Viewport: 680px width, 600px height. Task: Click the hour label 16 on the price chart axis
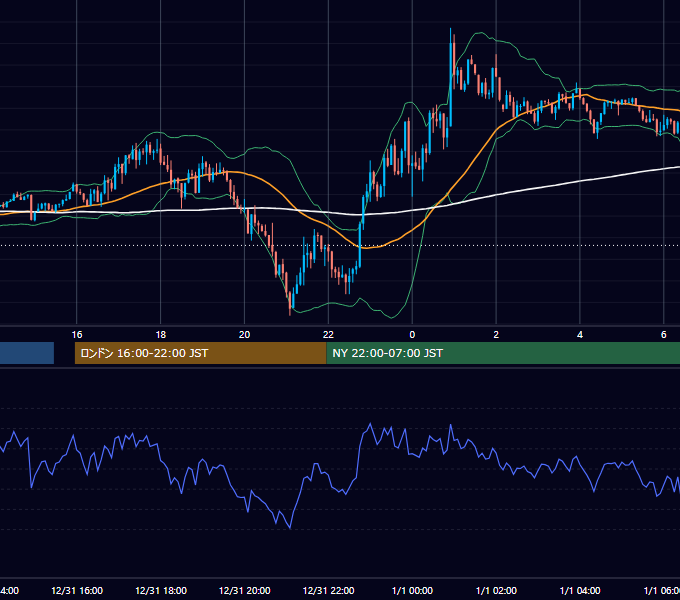point(77,335)
